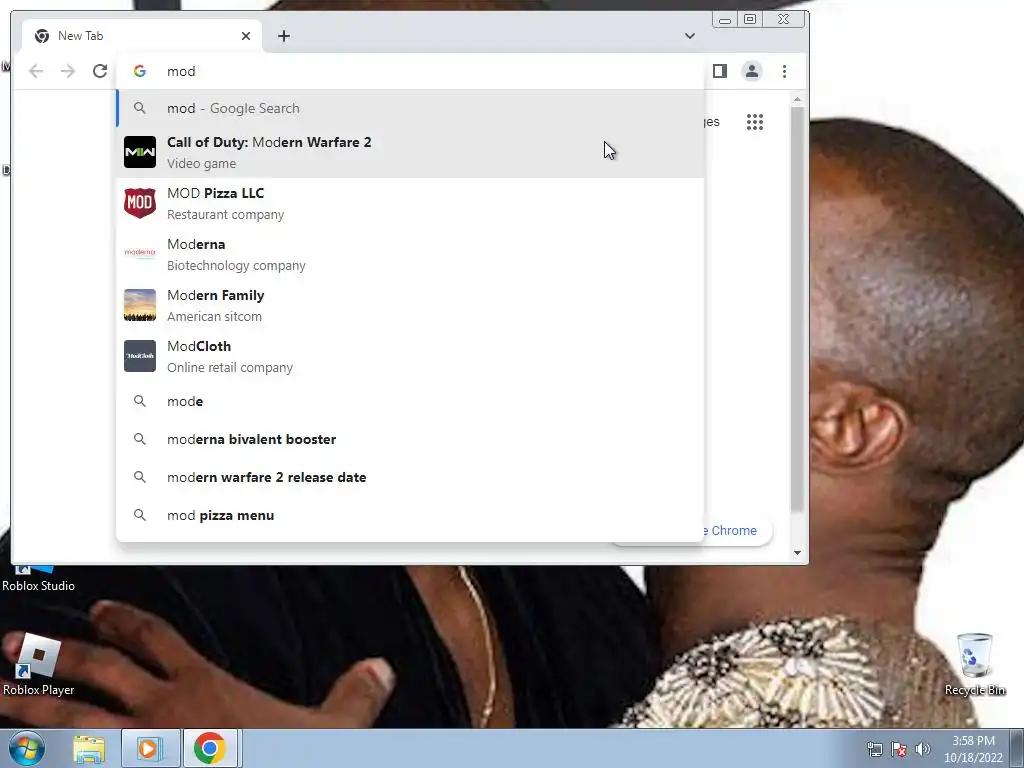
Task: Choose the 'mod - Google Search' suggestion
Action: 411,108
